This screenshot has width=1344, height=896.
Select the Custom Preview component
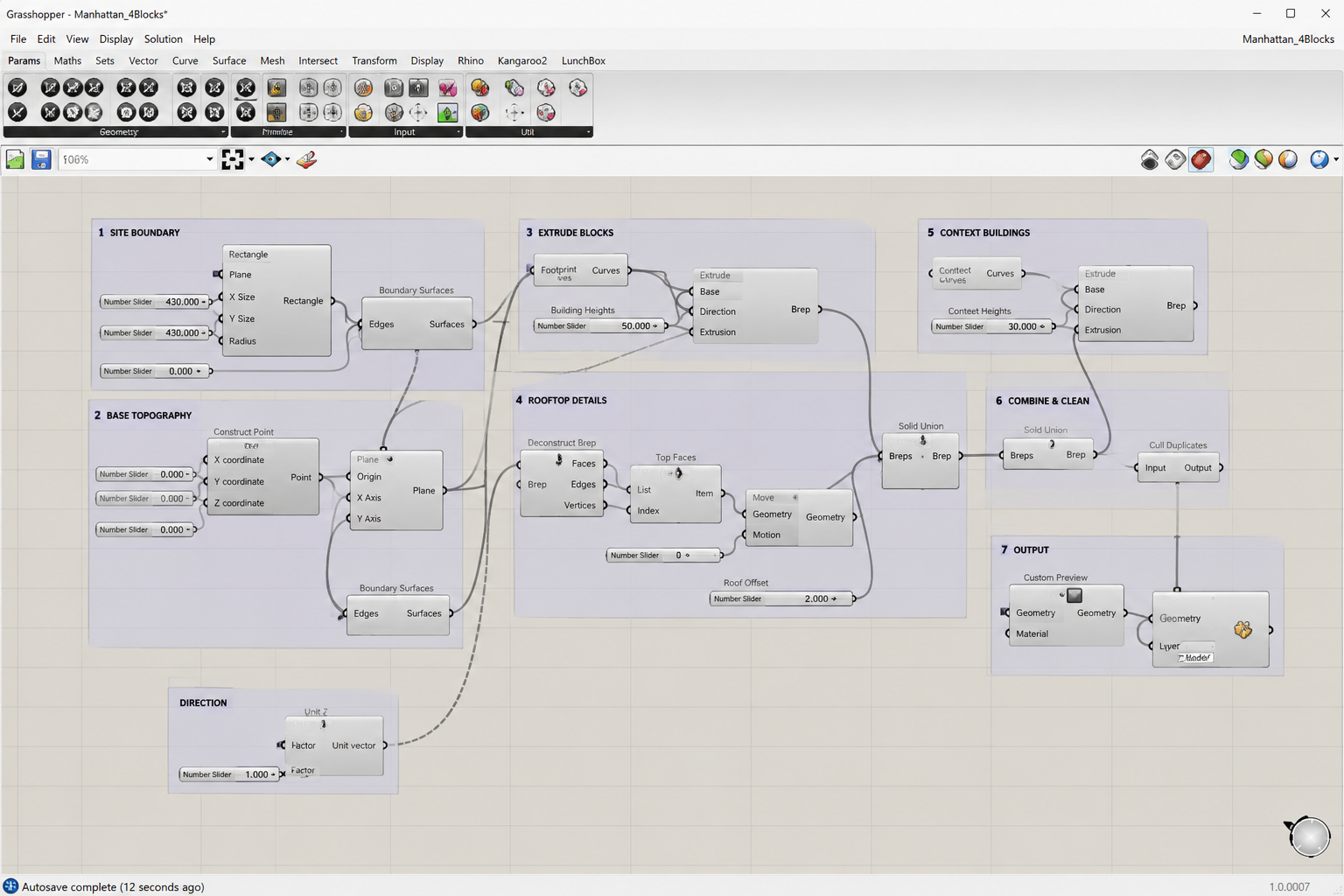click(x=1066, y=615)
